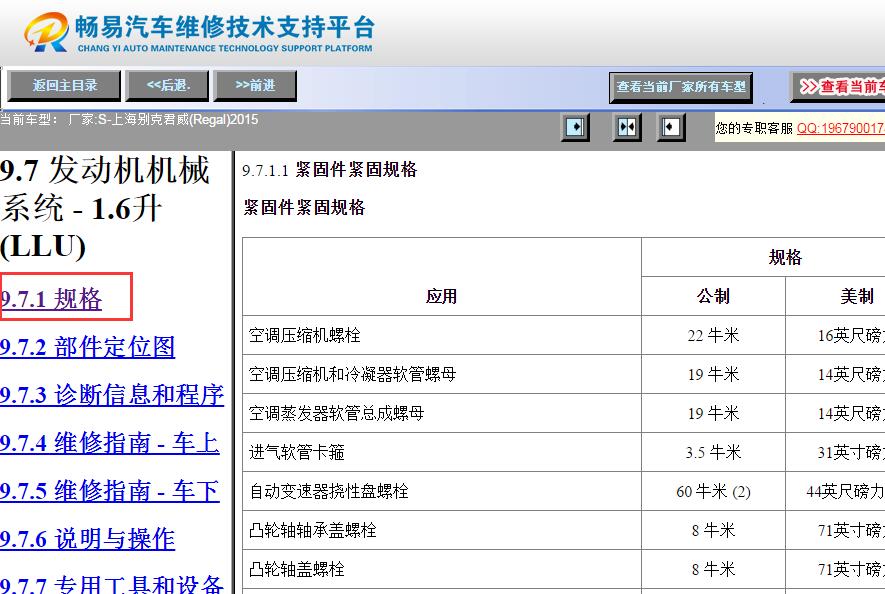885x594 pixels.
Task: Select the 空调蒸发器软管总成螺母 row label
Action: (336, 413)
